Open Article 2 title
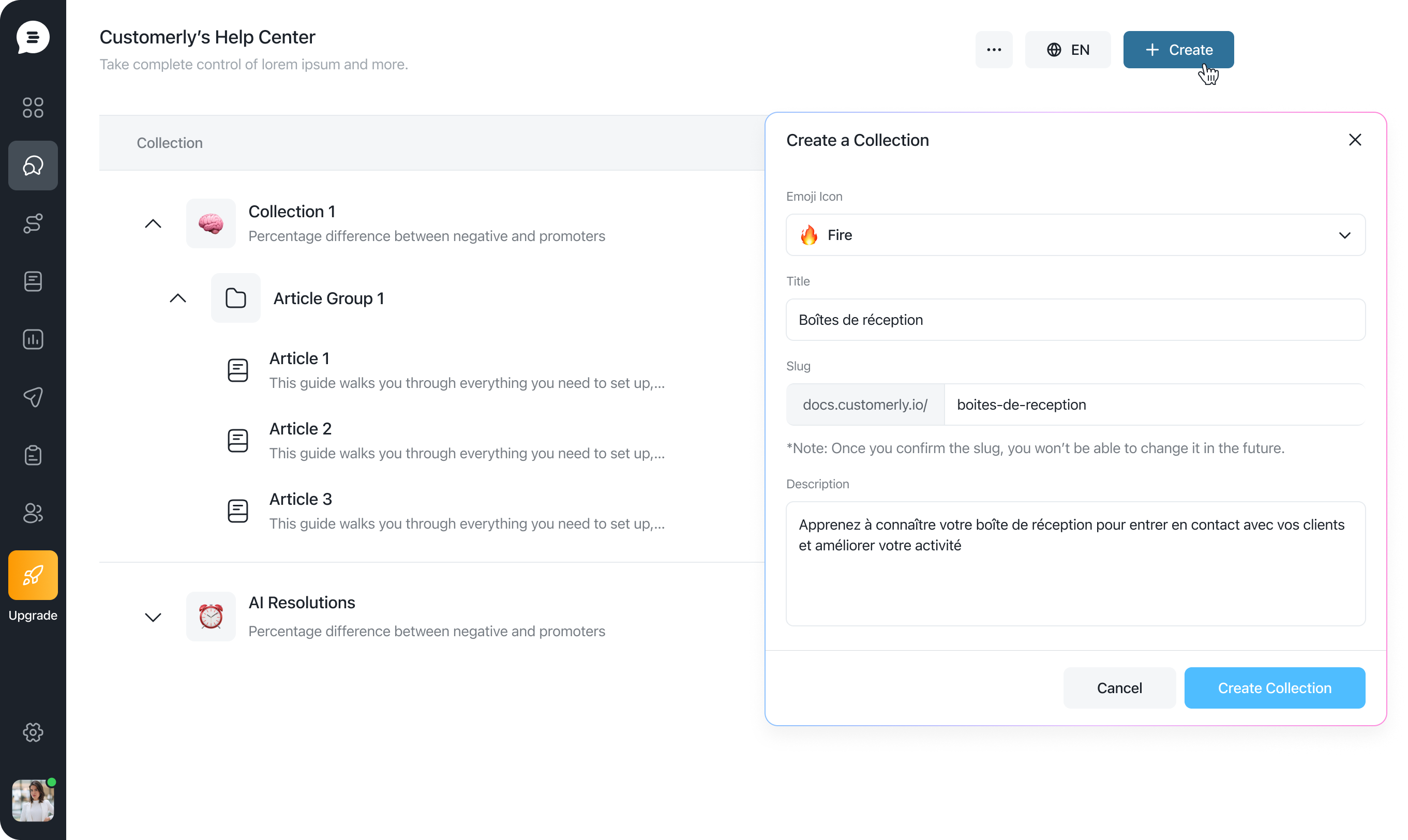The height and width of the screenshot is (840, 1408). tap(301, 428)
